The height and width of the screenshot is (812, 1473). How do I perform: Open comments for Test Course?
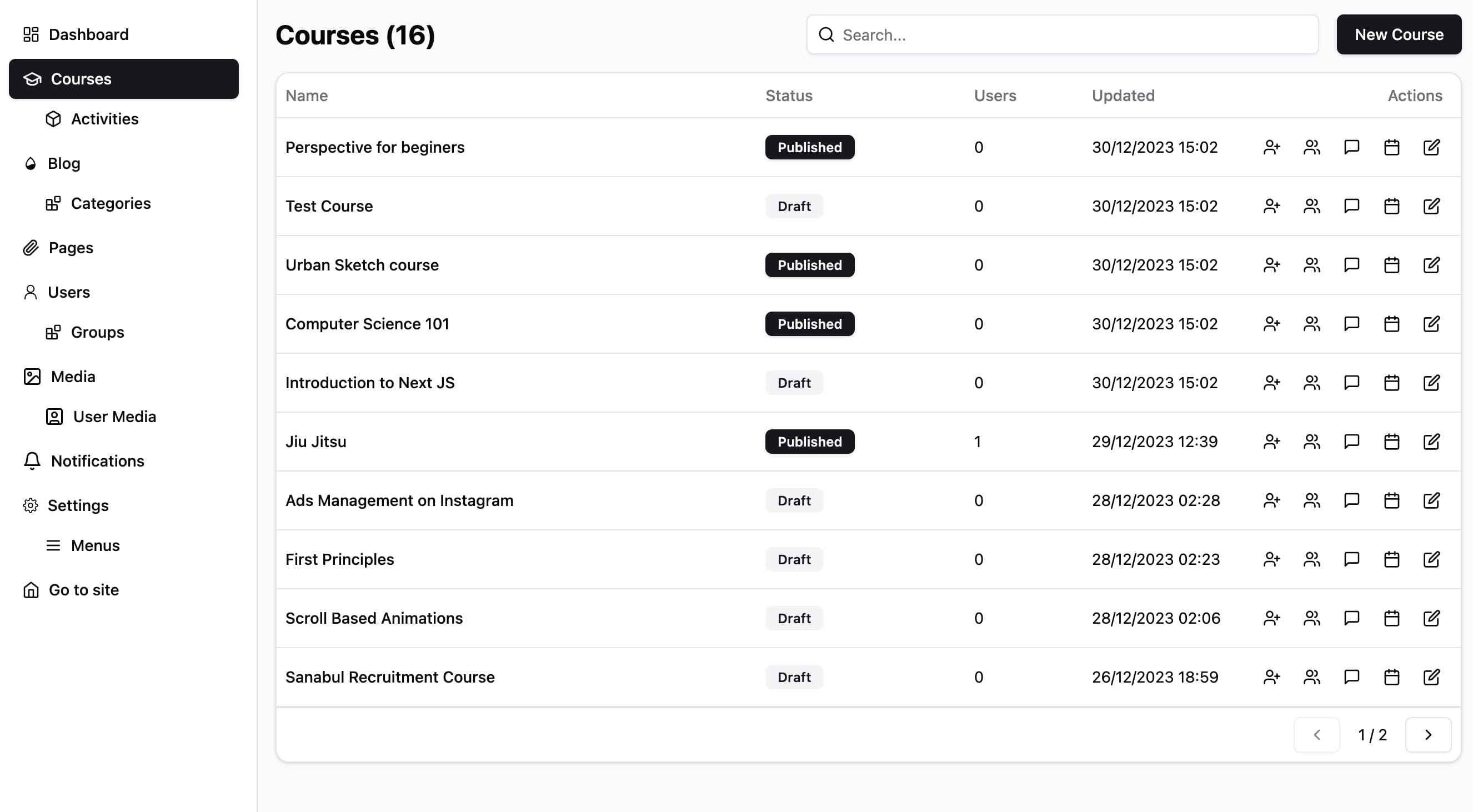1352,206
